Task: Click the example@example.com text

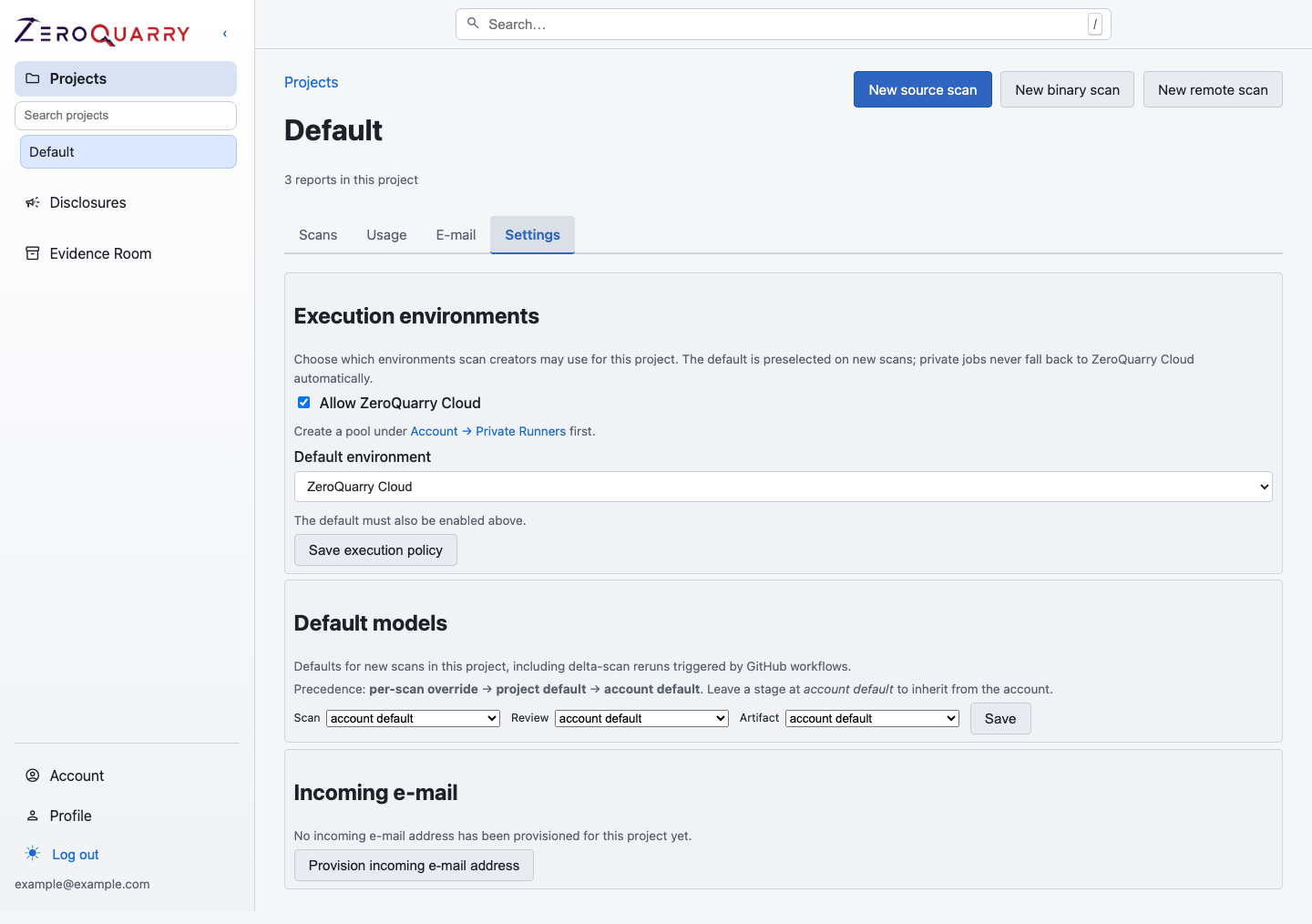Action: tap(82, 884)
